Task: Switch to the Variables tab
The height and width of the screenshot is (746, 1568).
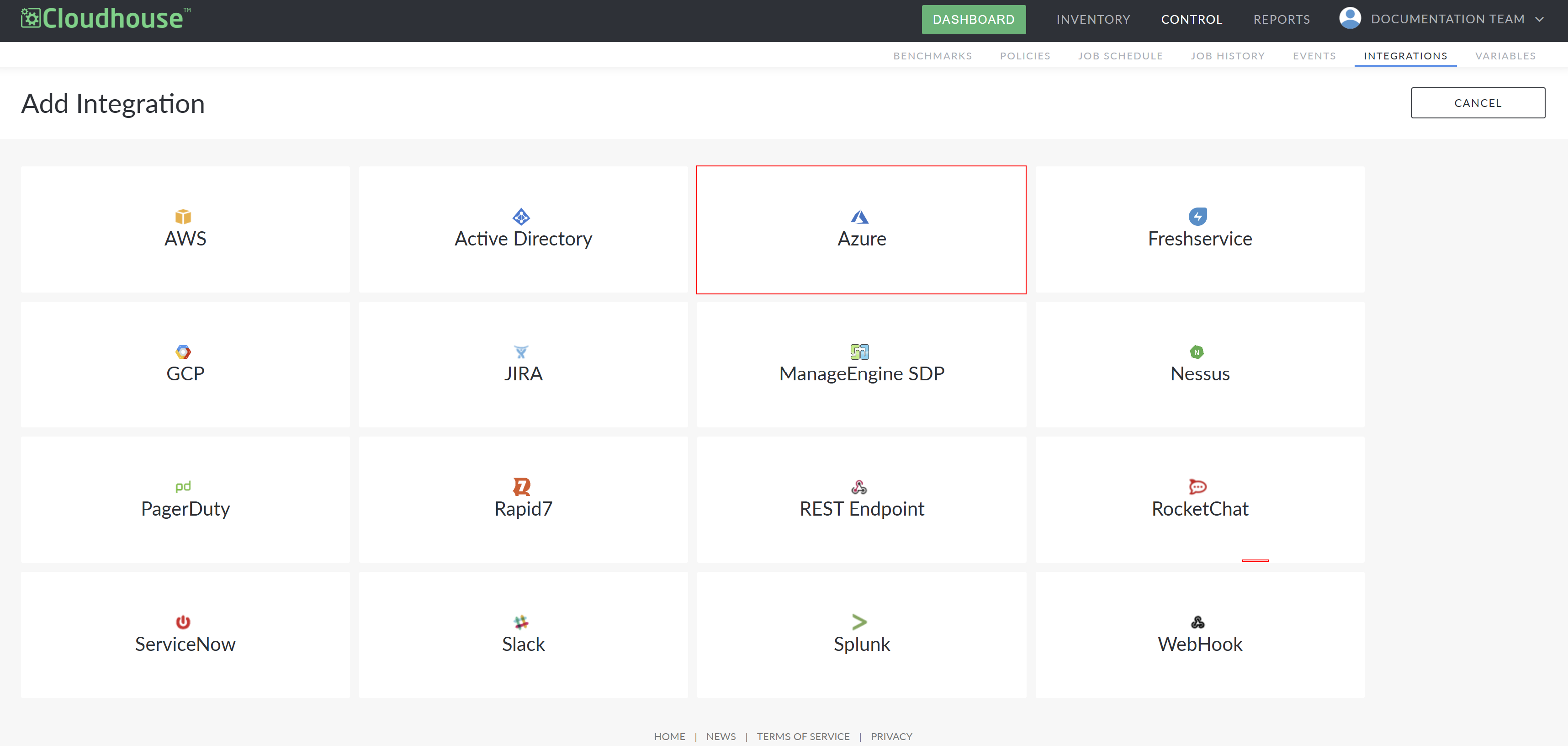Action: point(1505,56)
